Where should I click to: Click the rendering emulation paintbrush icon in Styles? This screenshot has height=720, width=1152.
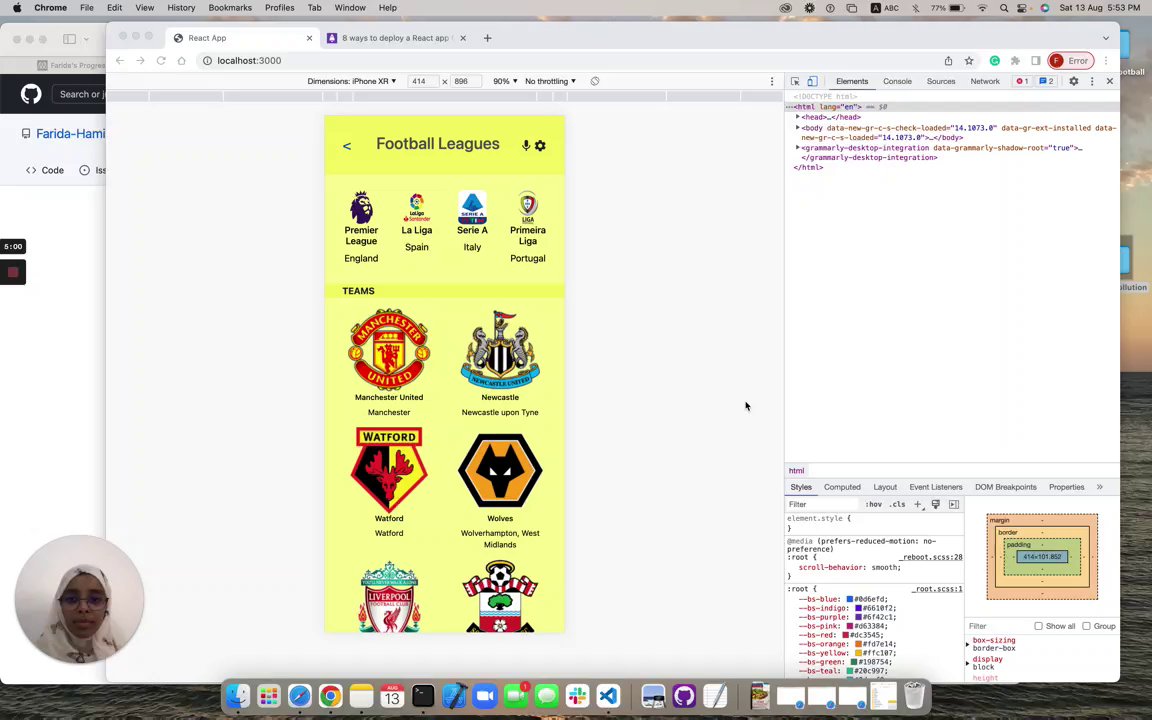point(935,505)
